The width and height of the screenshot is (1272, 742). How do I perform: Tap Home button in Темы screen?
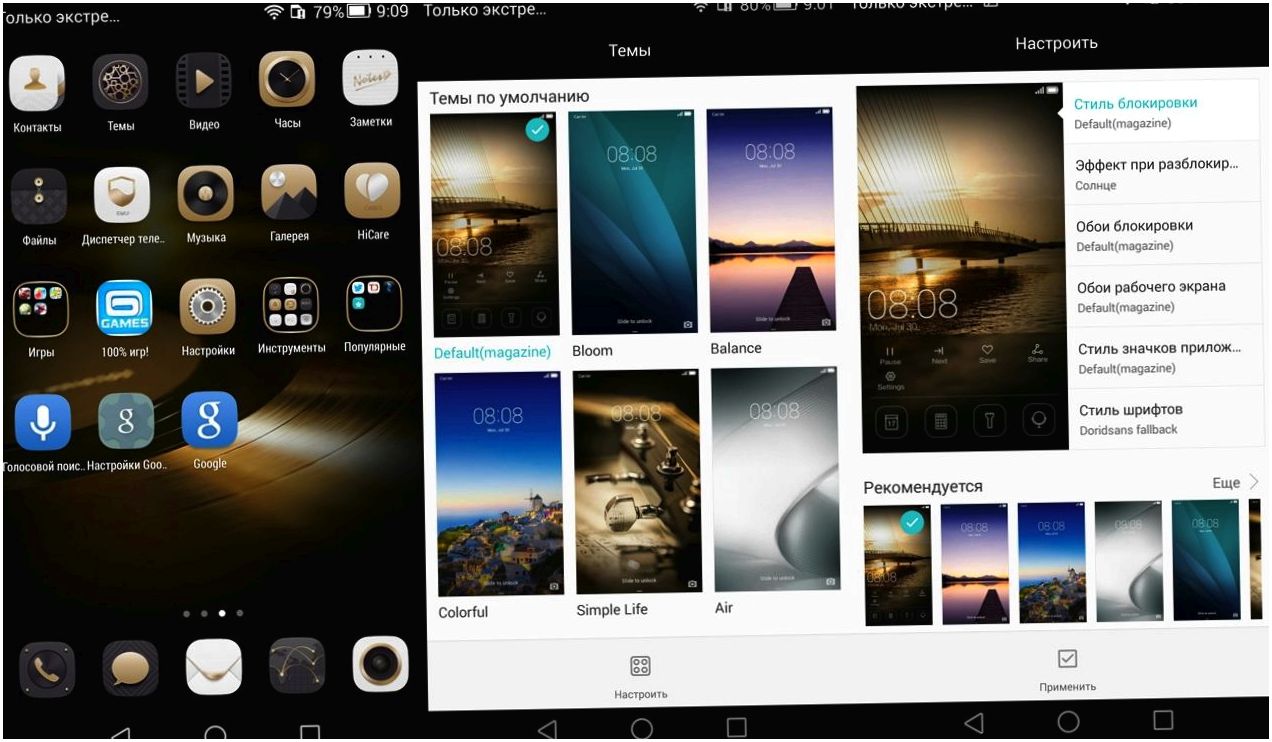(x=642, y=728)
